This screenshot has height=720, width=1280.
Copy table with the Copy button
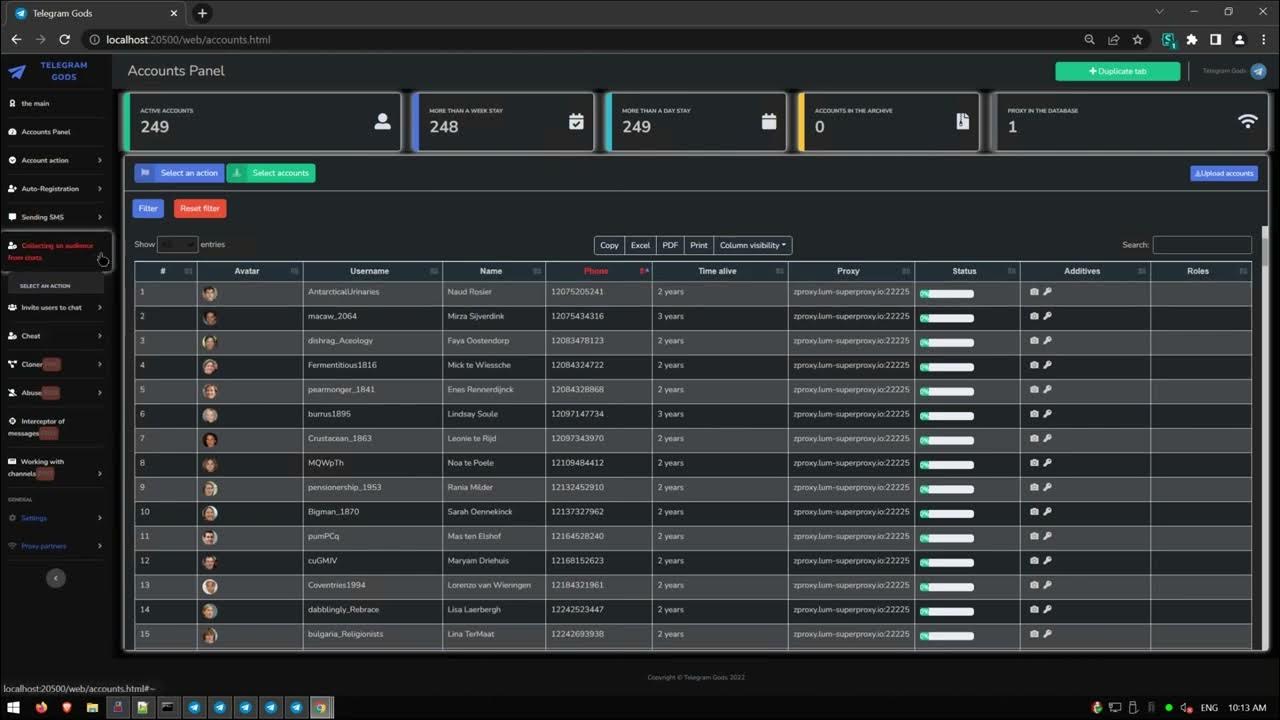click(609, 245)
